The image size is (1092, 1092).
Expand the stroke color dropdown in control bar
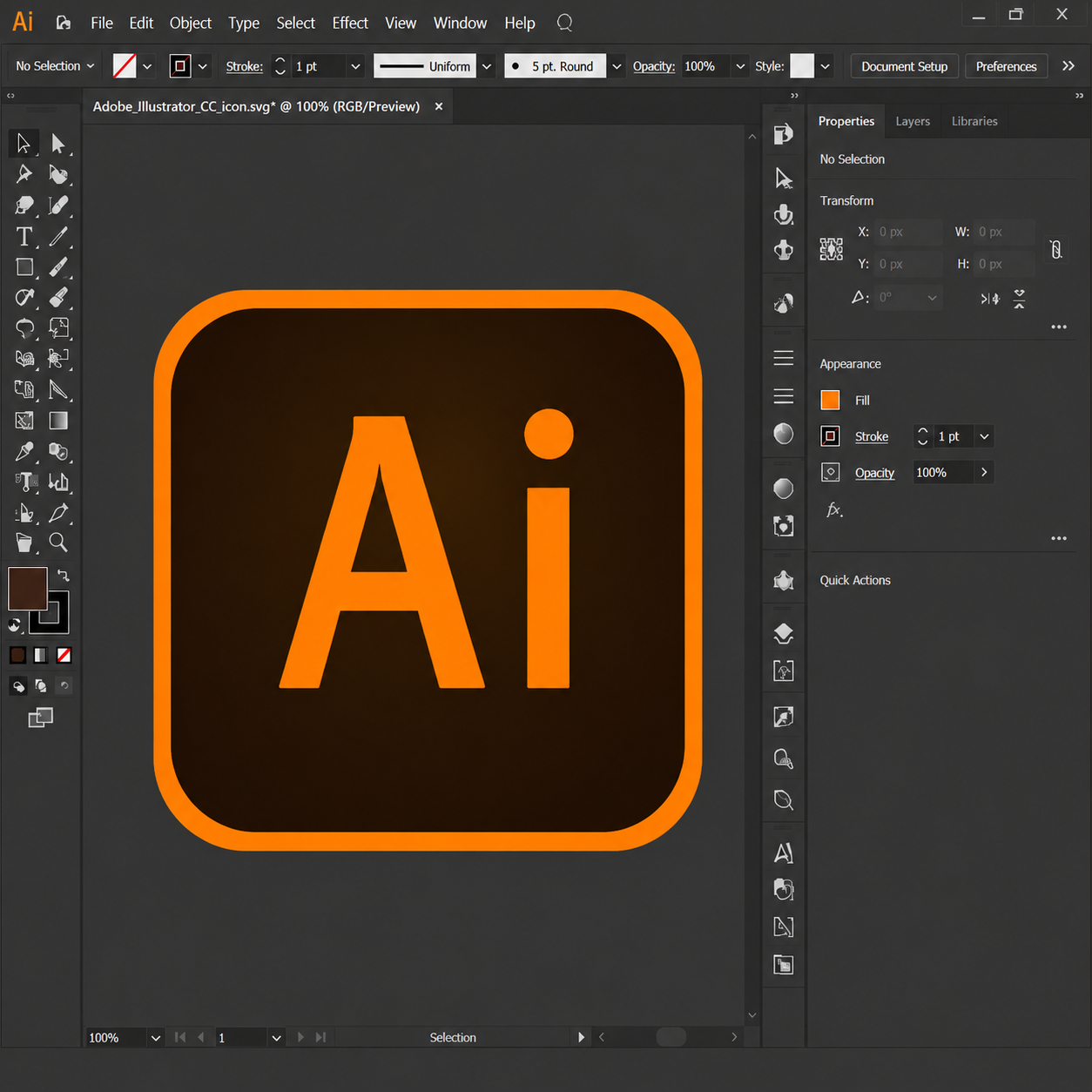point(203,66)
